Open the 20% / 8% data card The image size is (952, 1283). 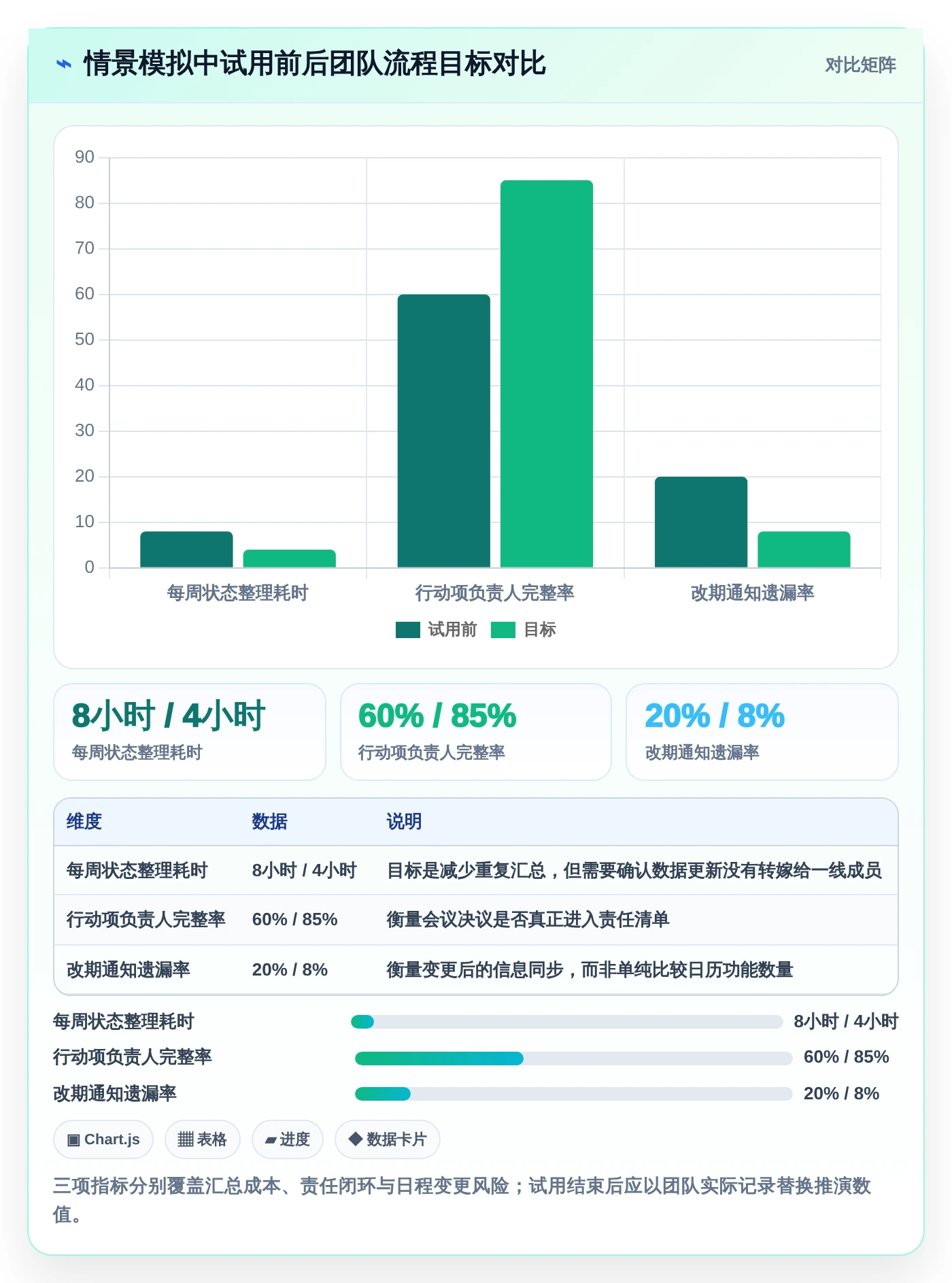[x=762, y=732]
